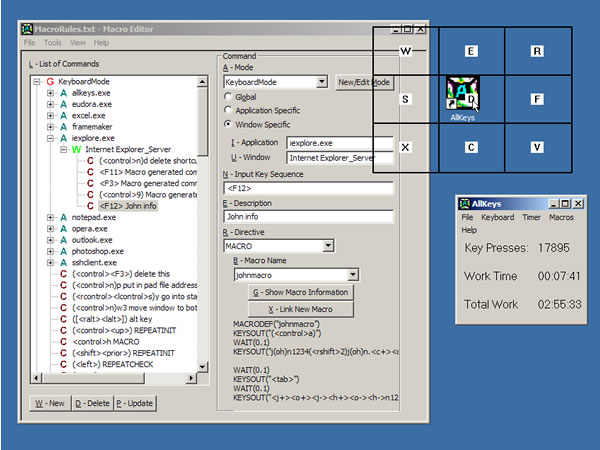This screenshot has height=450, width=600.
Task: Click the P - Update button
Action: pyautogui.click(x=135, y=403)
